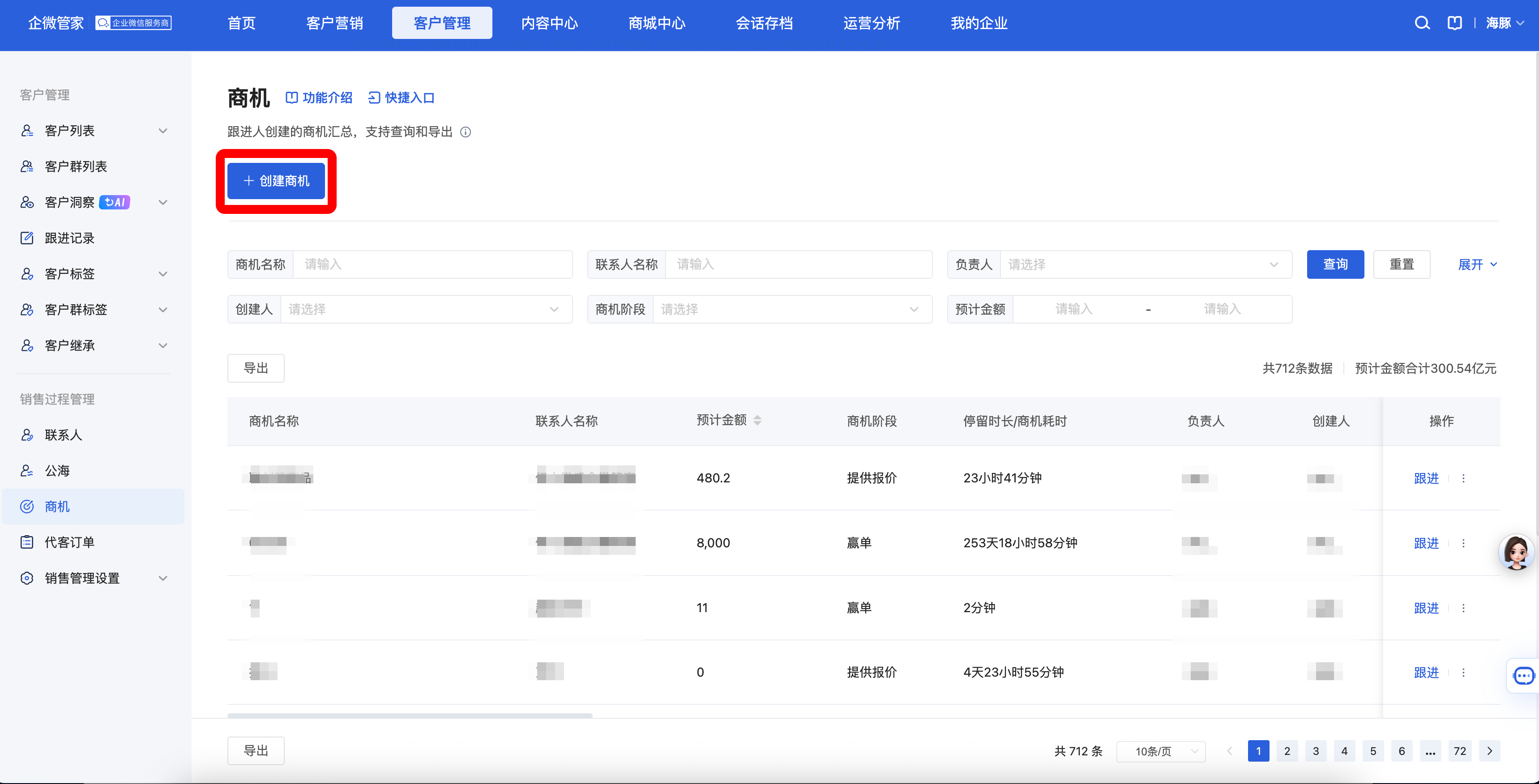The image size is (1539, 784).
Task: Click the 跟进记录 edit icon
Action: (27, 238)
